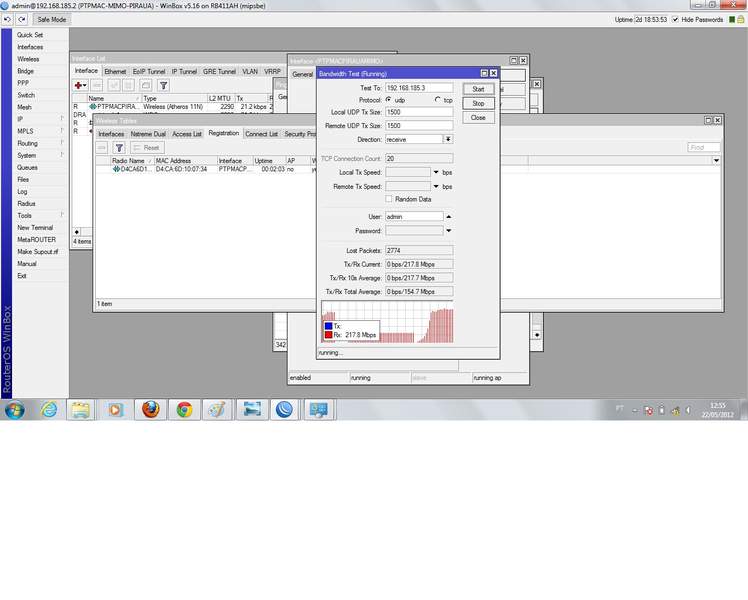Click the remove minus icon in Wireless Tables toolbar
This screenshot has height=600, width=748.
click(102, 148)
